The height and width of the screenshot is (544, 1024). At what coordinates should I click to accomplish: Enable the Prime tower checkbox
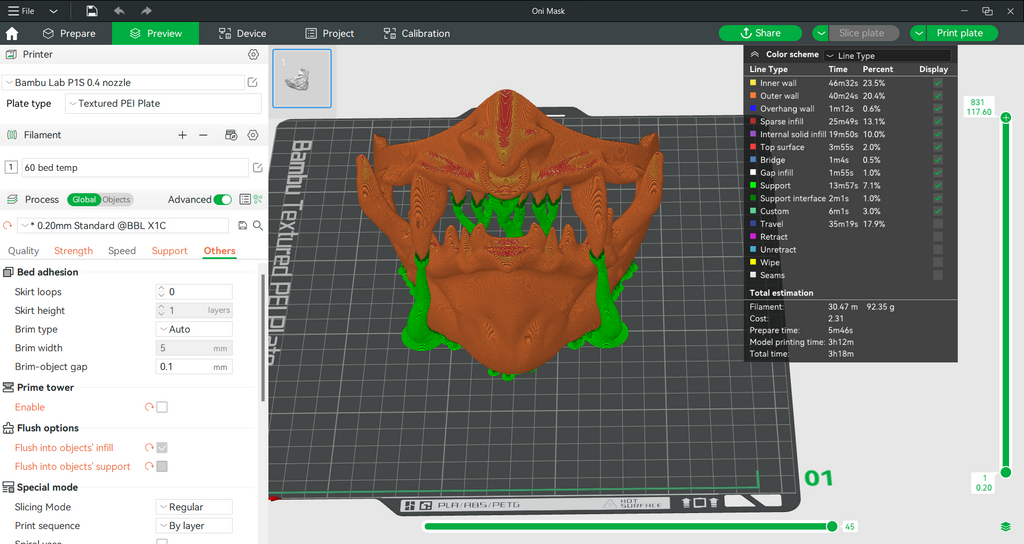pos(162,407)
